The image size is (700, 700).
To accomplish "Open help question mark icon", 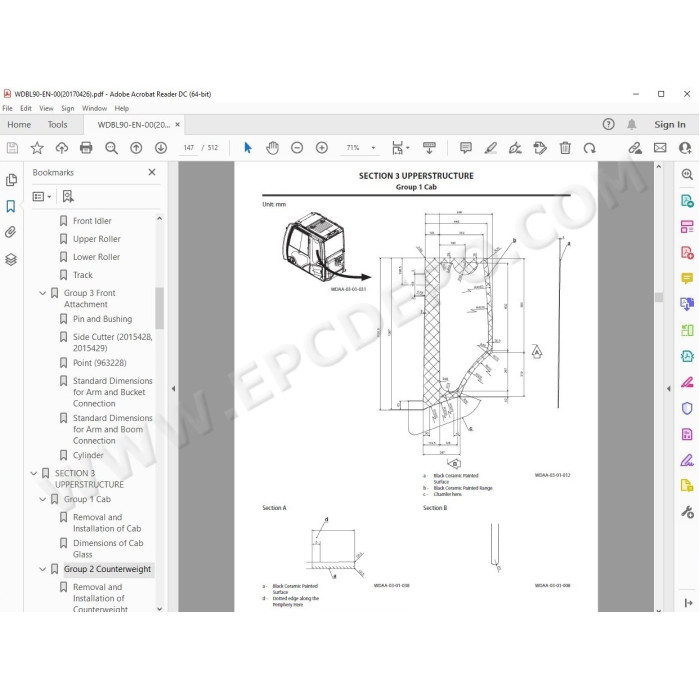I will pyautogui.click(x=608, y=124).
